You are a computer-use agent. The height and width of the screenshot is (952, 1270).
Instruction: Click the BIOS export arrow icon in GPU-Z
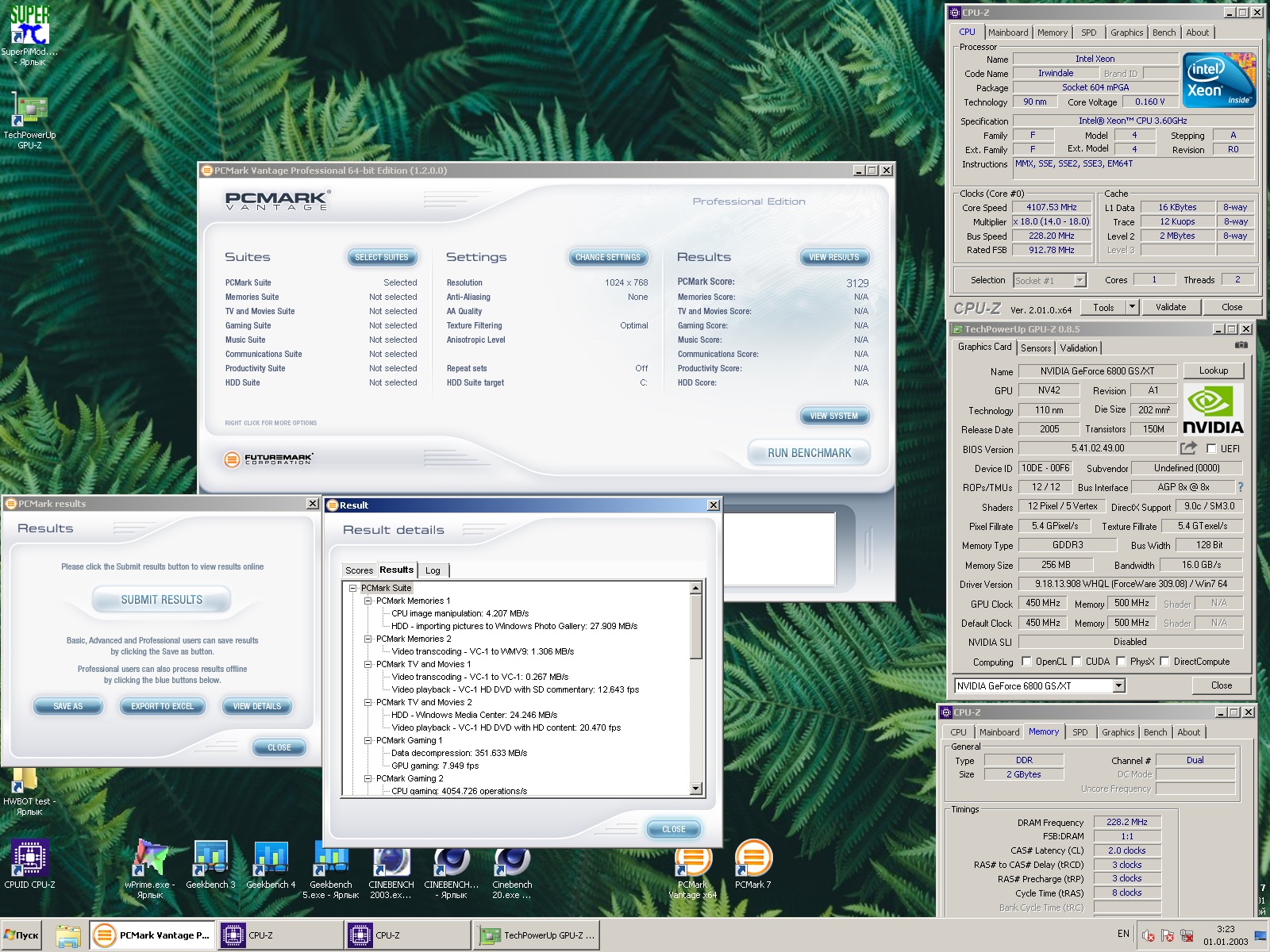1188,448
